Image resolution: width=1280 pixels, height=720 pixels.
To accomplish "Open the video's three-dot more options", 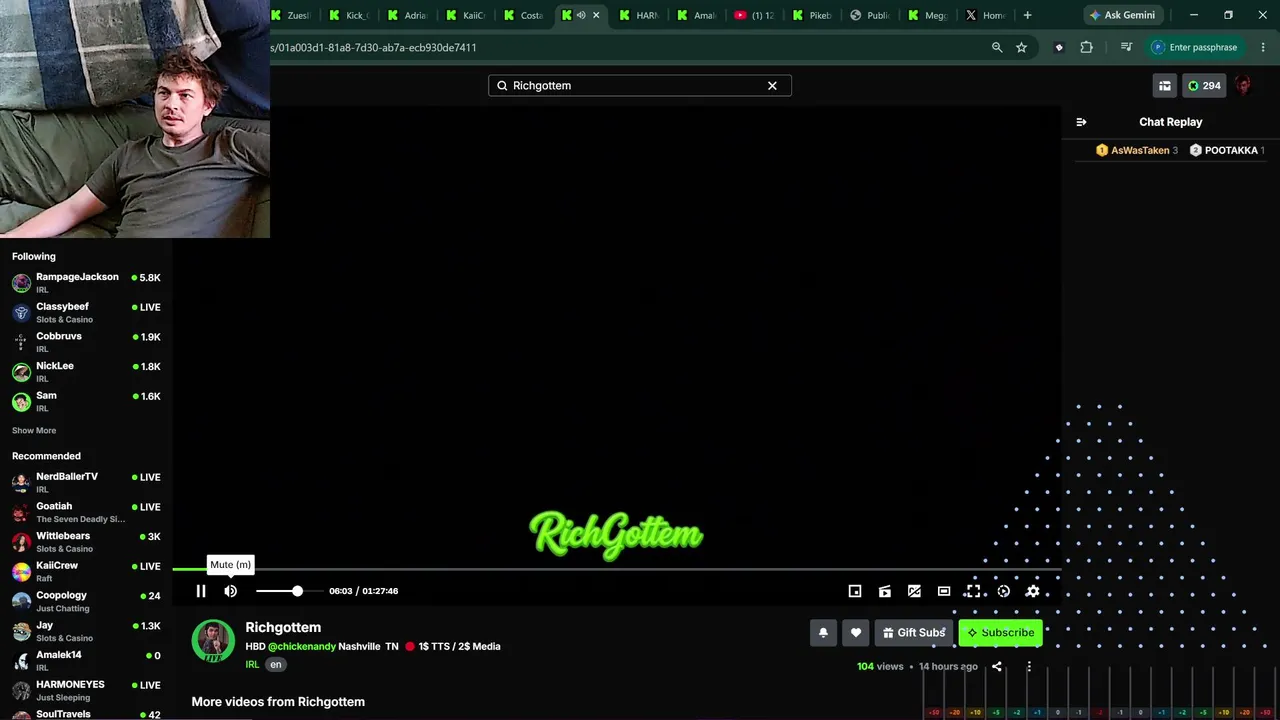I will pyautogui.click(x=1029, y=667).
